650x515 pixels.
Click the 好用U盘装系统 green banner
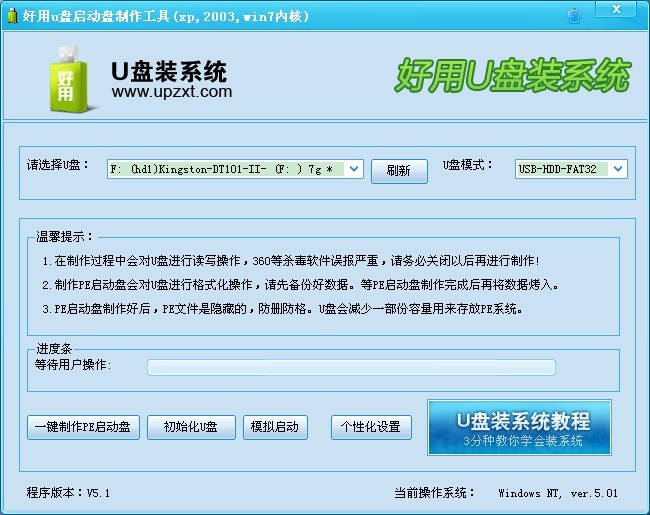point(512,75)
